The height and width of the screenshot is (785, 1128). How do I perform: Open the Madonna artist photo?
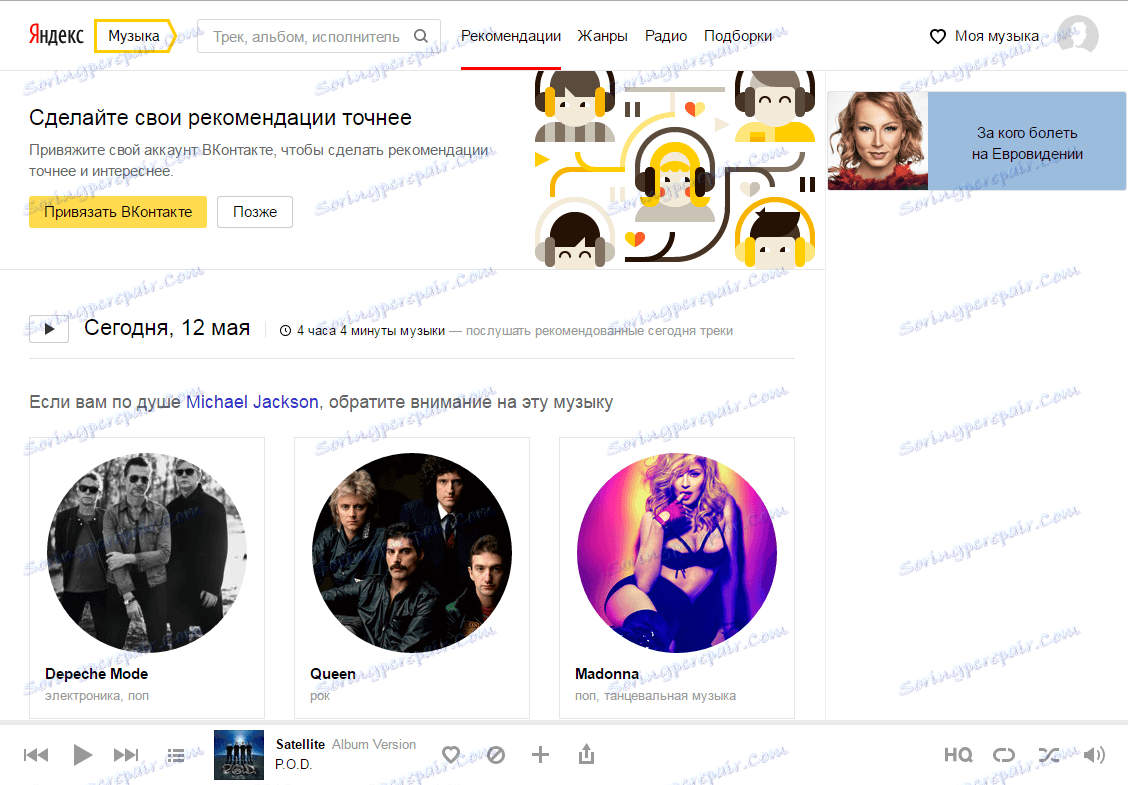(677, 553)
